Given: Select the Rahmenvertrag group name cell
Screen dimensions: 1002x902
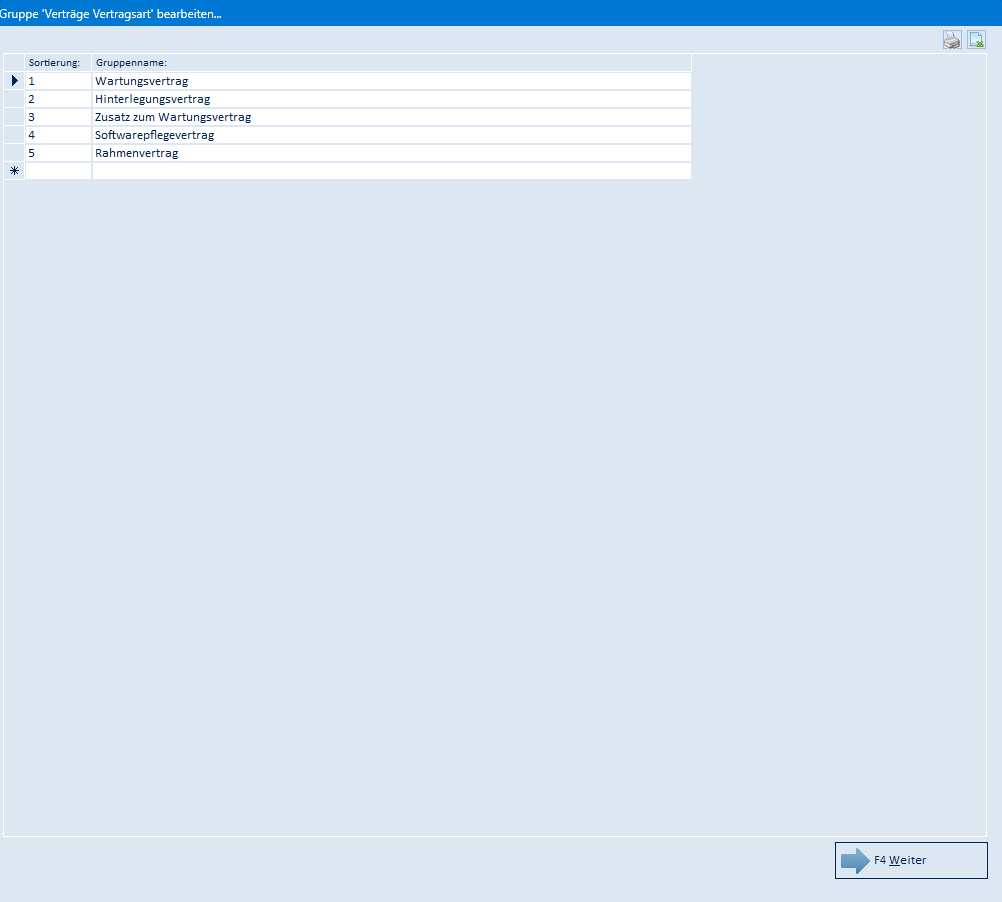Looking at the screenshot, I should click(x=392, y=153).
